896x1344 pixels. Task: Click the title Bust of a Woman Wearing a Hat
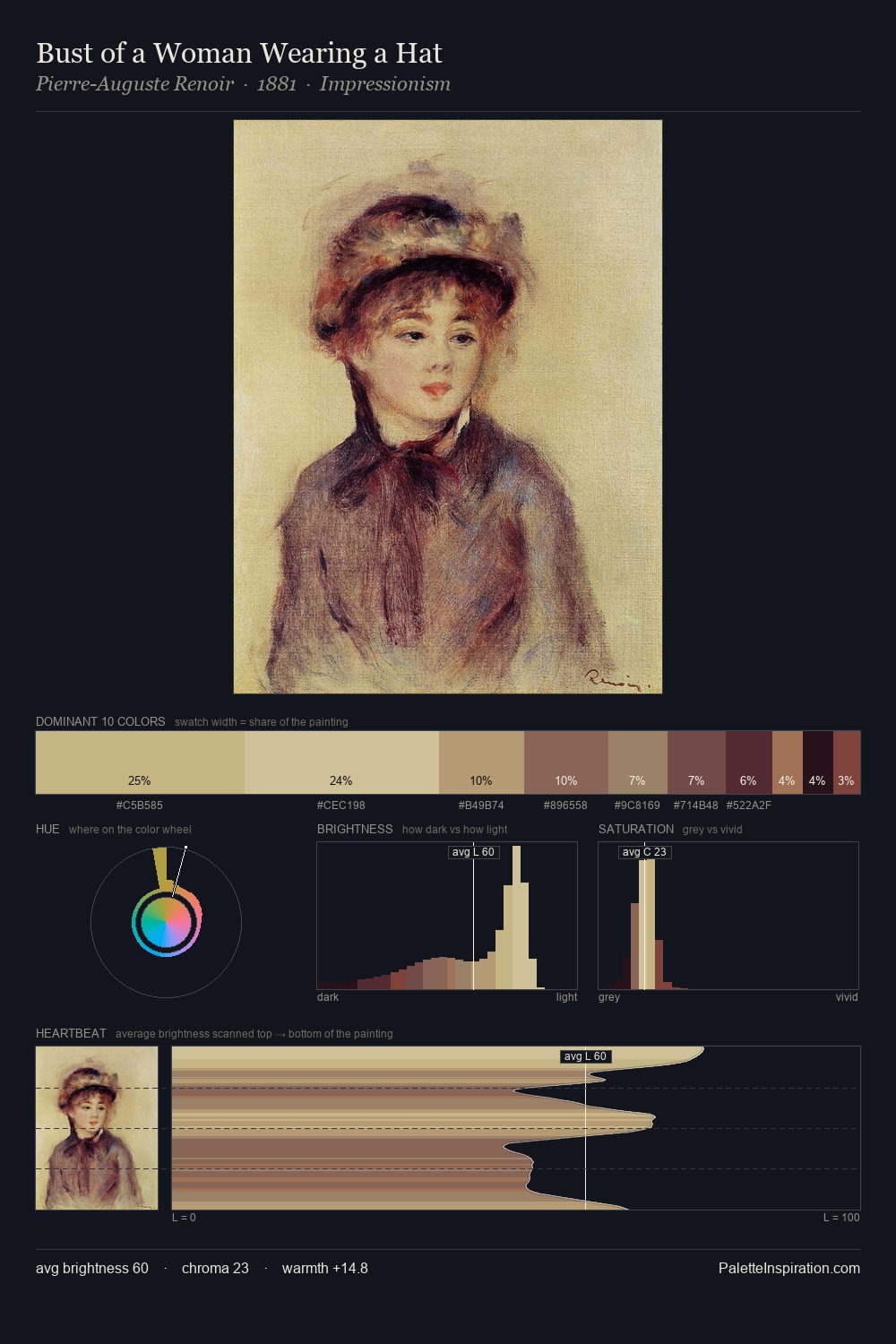(239, 53)
